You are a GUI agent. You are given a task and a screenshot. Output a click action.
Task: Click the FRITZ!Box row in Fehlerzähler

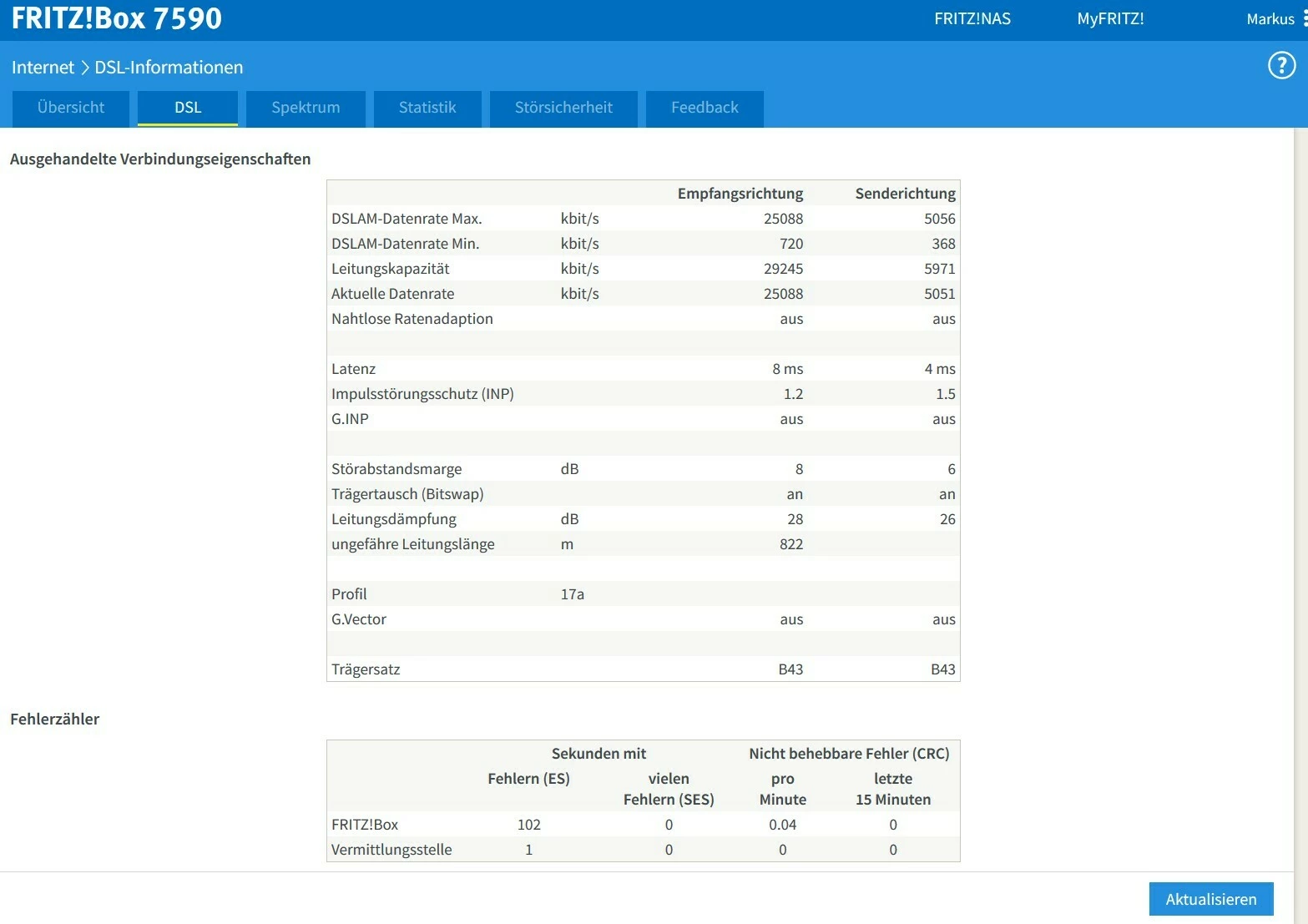point(643,825)
